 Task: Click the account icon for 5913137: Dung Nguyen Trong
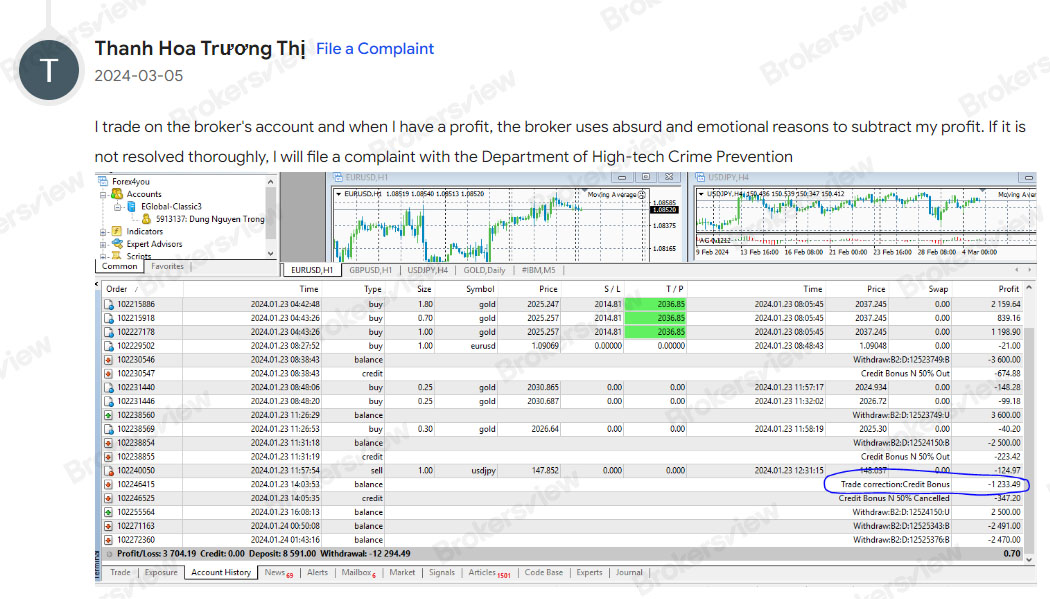tap(146, 219)
